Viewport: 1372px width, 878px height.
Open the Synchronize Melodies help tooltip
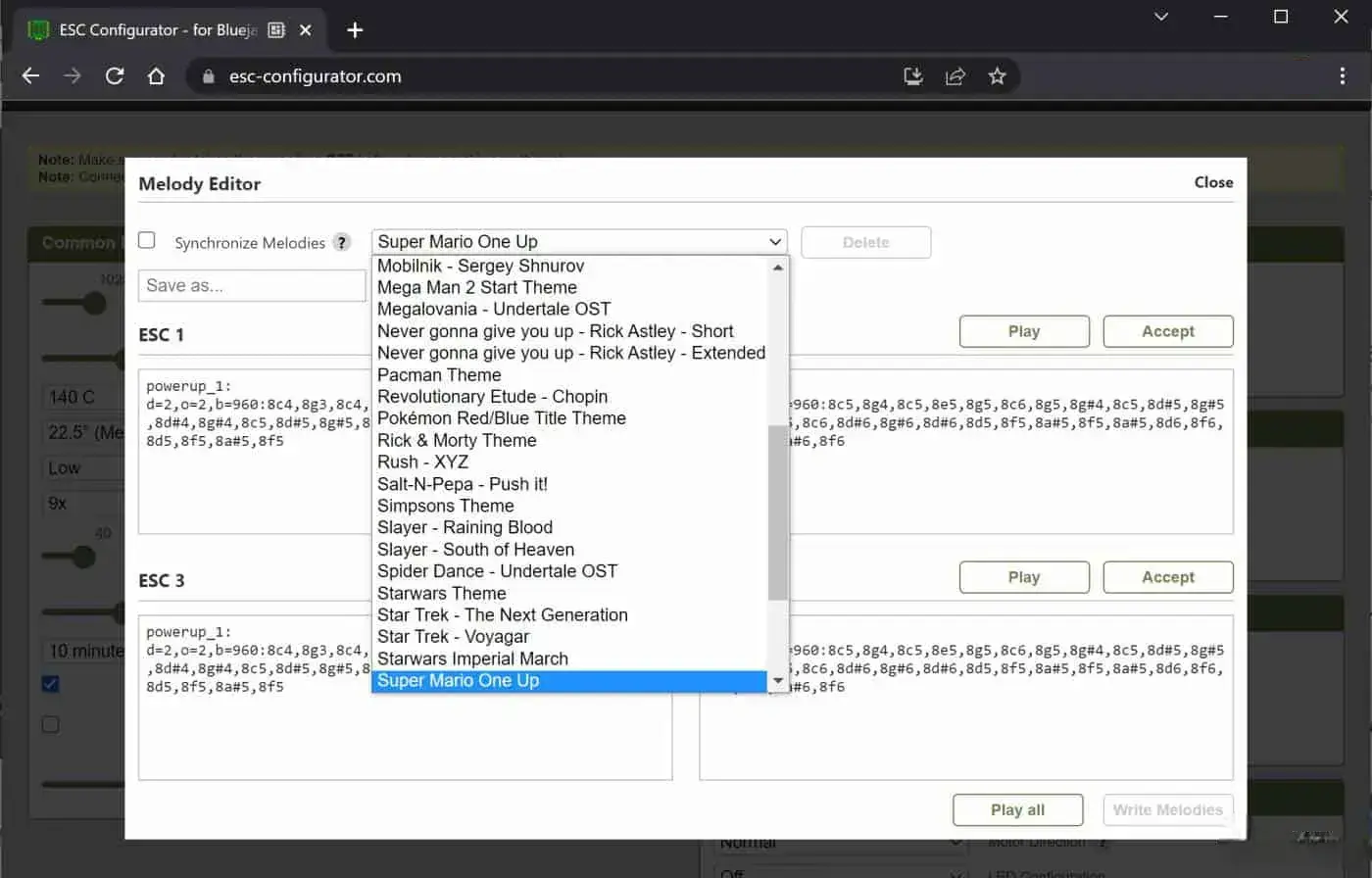[342, 242]
